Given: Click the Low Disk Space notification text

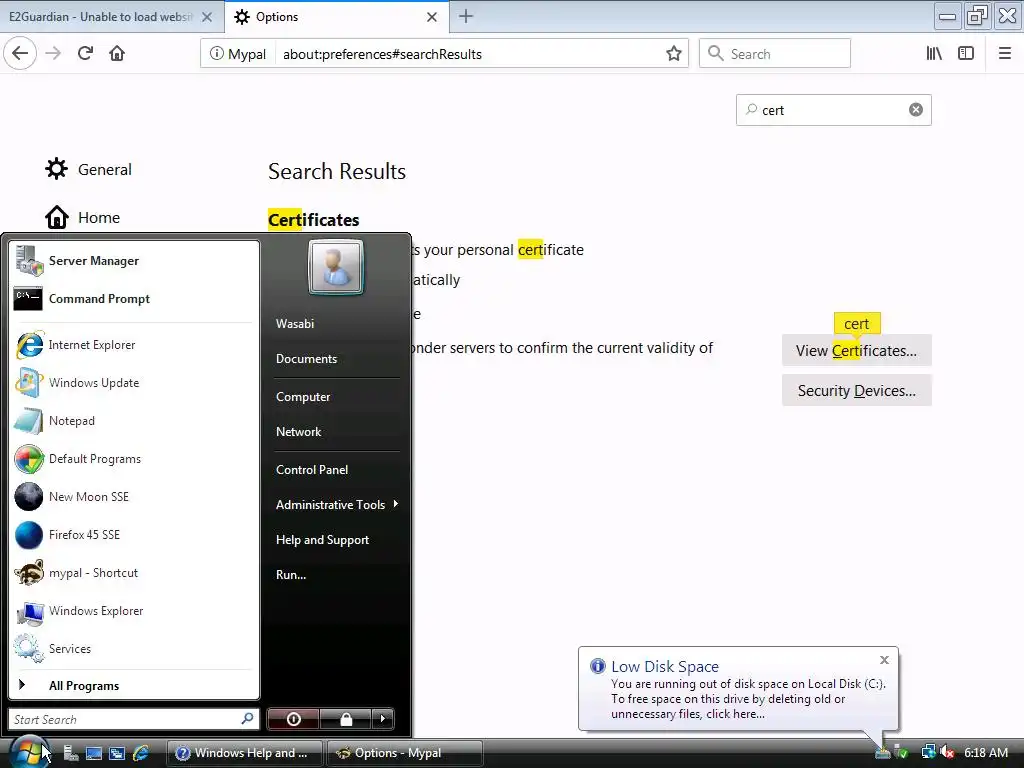Looking at the screenshot, I should click(748, 699).
